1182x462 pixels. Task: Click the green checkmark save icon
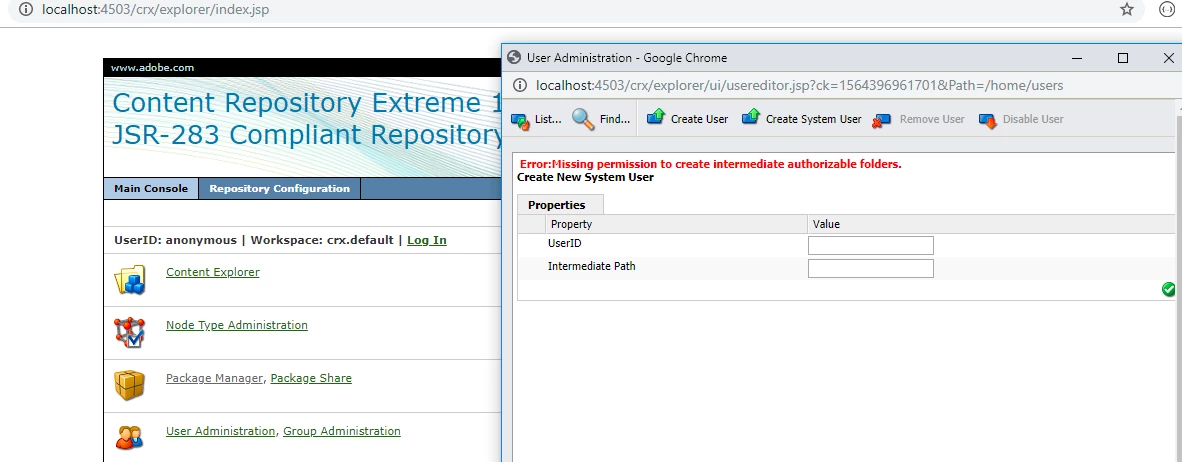click(x=1168, y=289)
